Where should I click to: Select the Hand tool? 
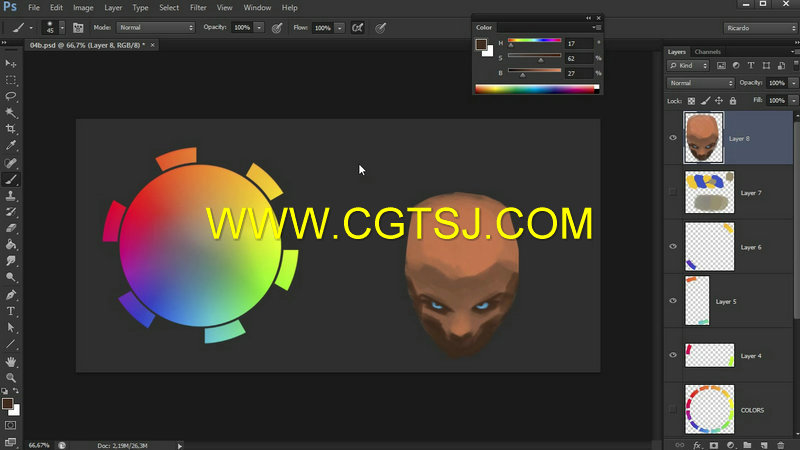(x=11, y=362)
